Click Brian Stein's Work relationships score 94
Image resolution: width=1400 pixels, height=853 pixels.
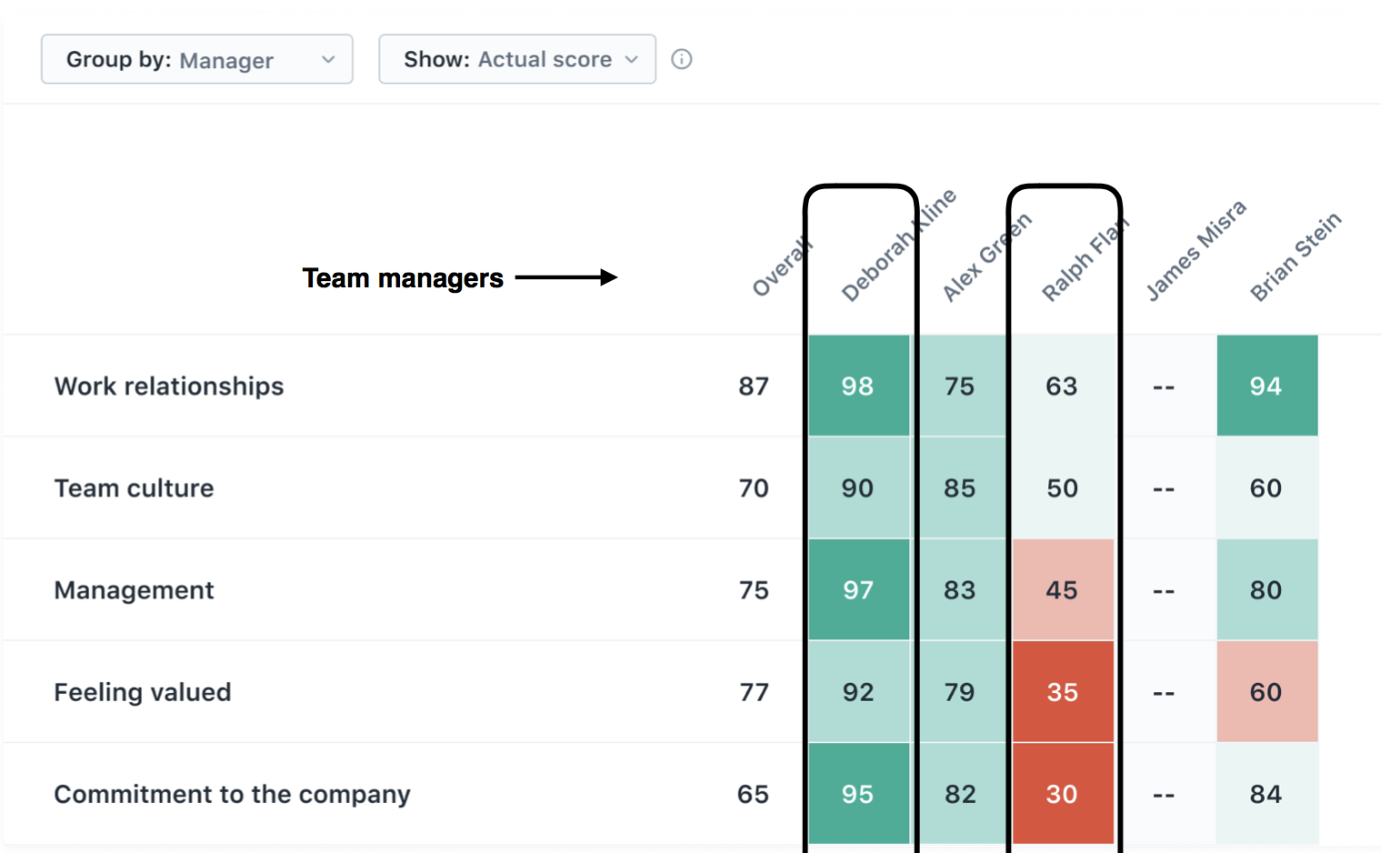pyautogui.click(x=1266, y=386)
